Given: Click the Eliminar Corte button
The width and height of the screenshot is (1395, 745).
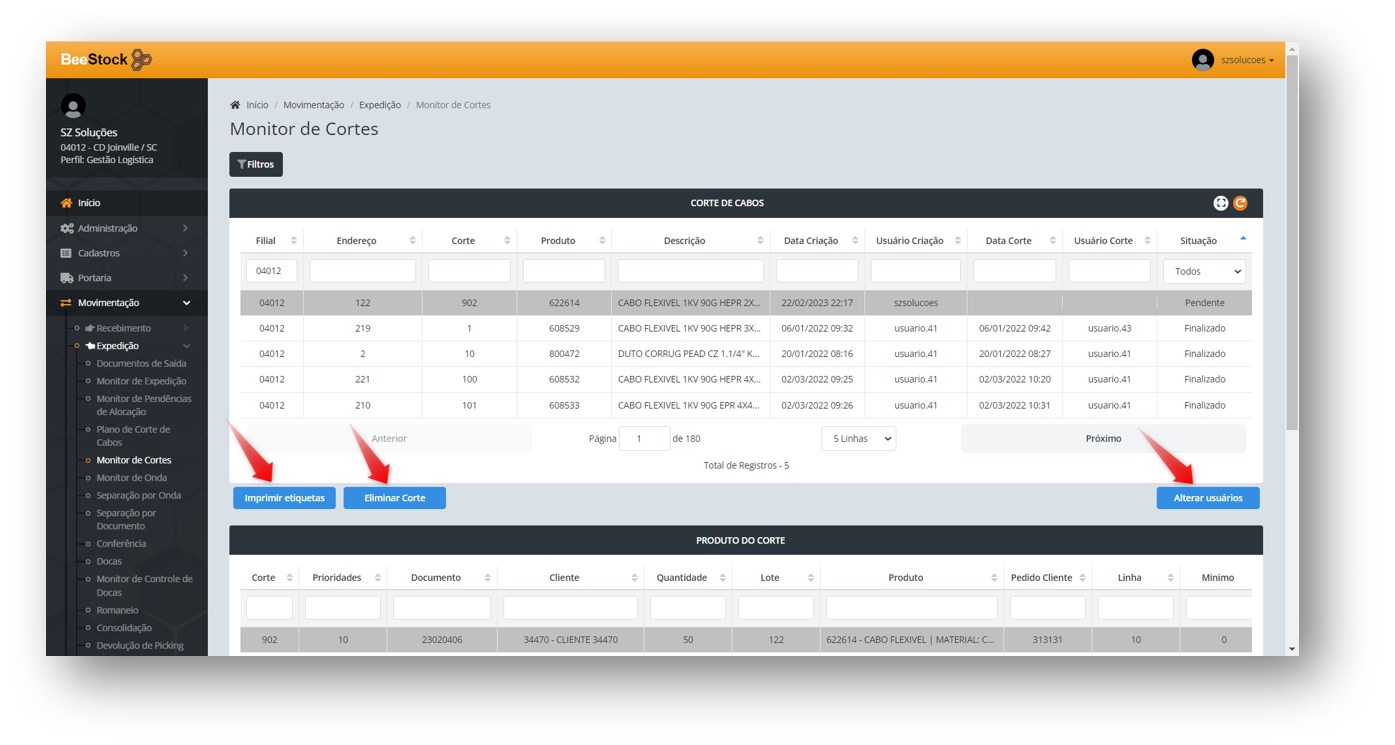Looking at the screenshot, I should 394,498.
